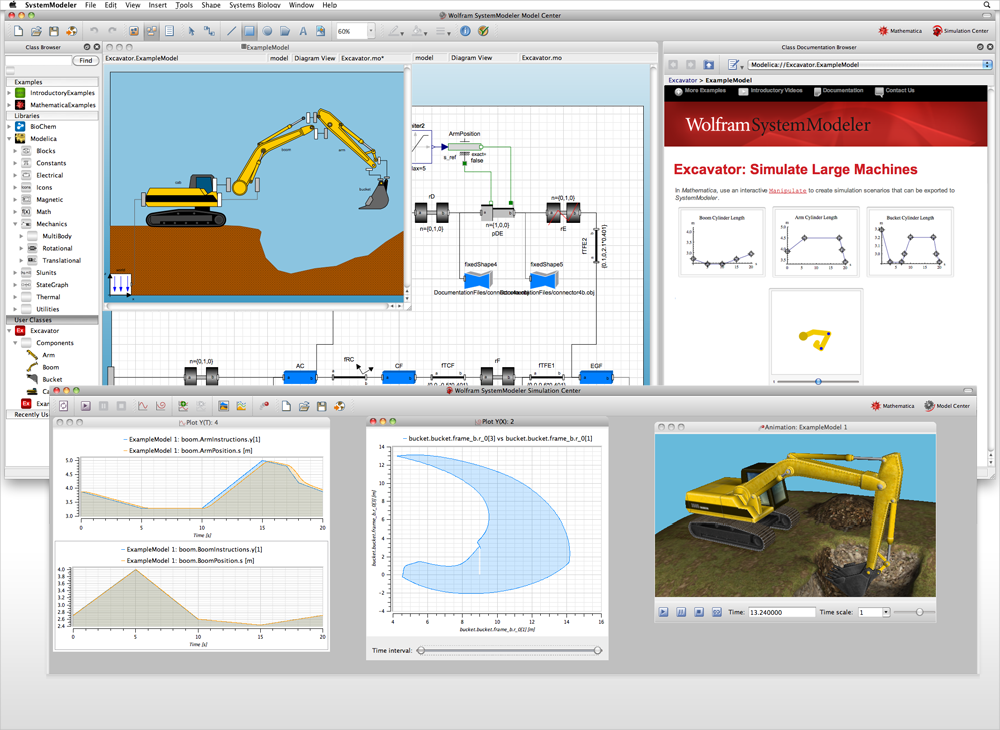Switch to Model Center from Simulation Center
The image size is (1000, 730).
(947, 405)
